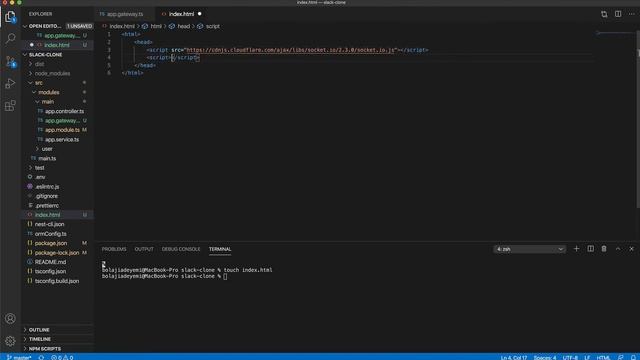This screenshot has width=640, height=360.
Task: Open Source Control view in activity bar
Action: pos(10,61)
